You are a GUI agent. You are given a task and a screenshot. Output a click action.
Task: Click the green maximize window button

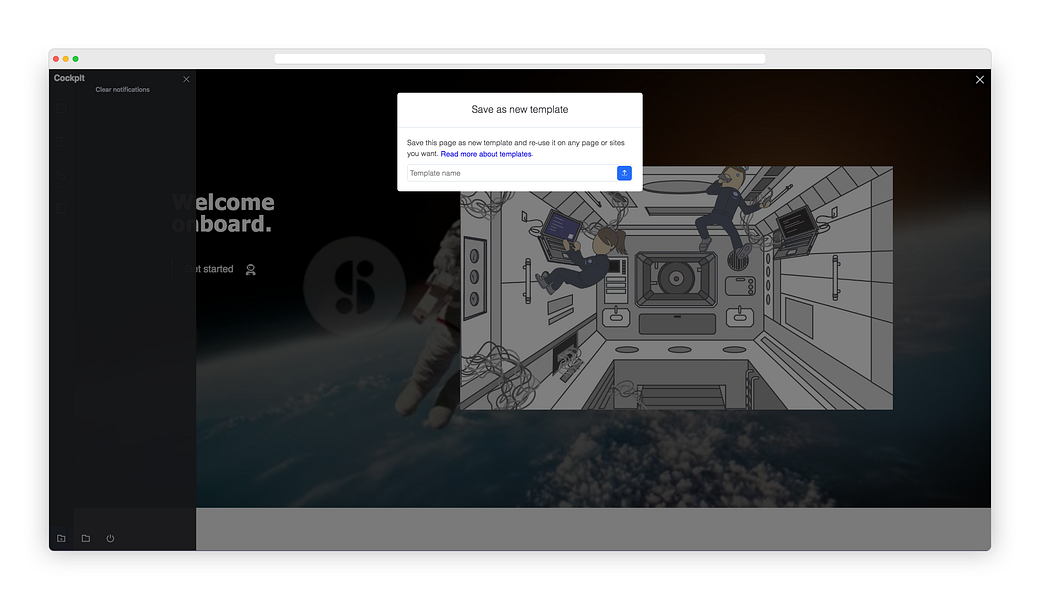(76, 59)
